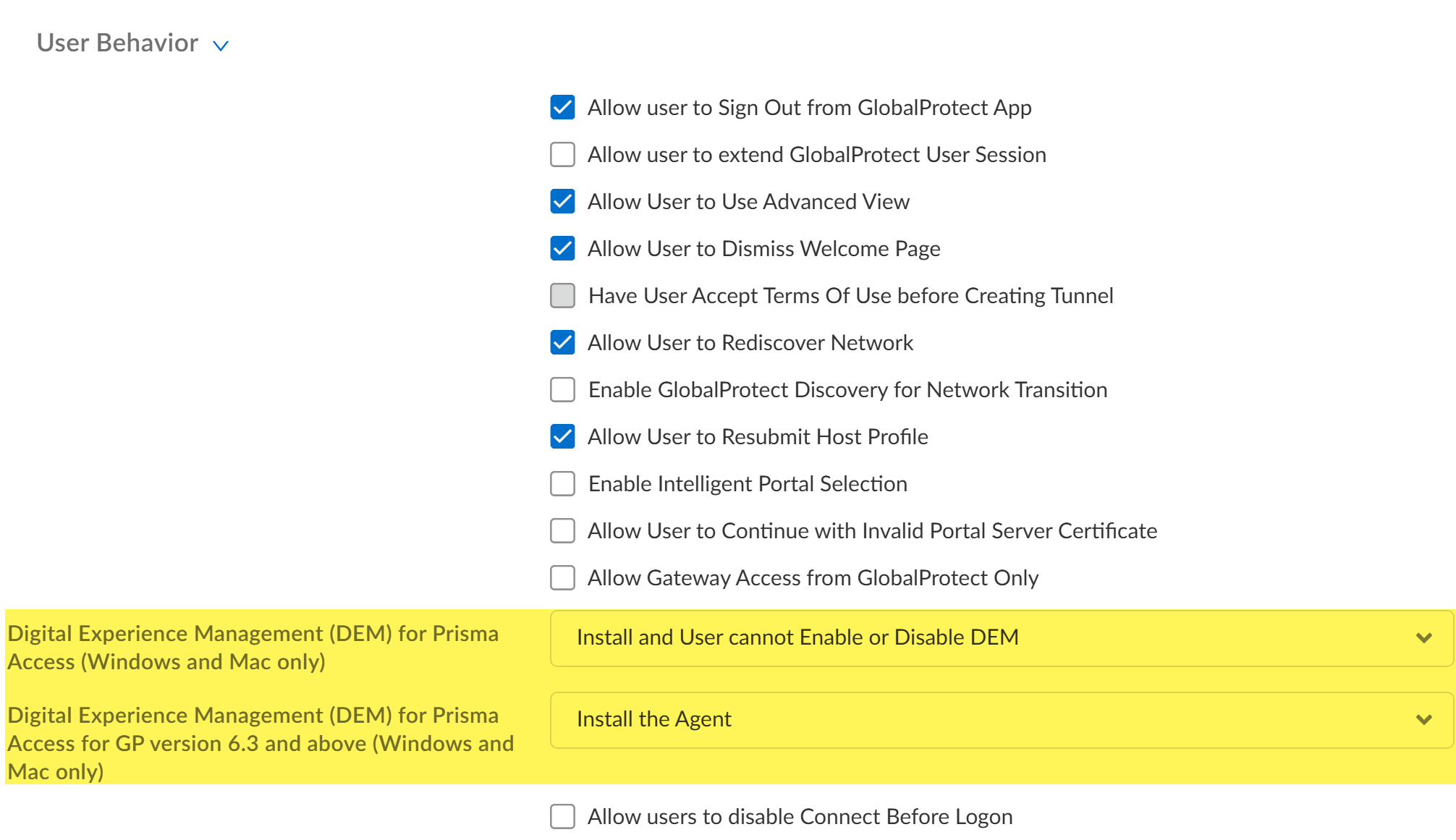
Task: Enable Allow Gateway Access from GlobalProtect Only
Action: pos(562,577)
